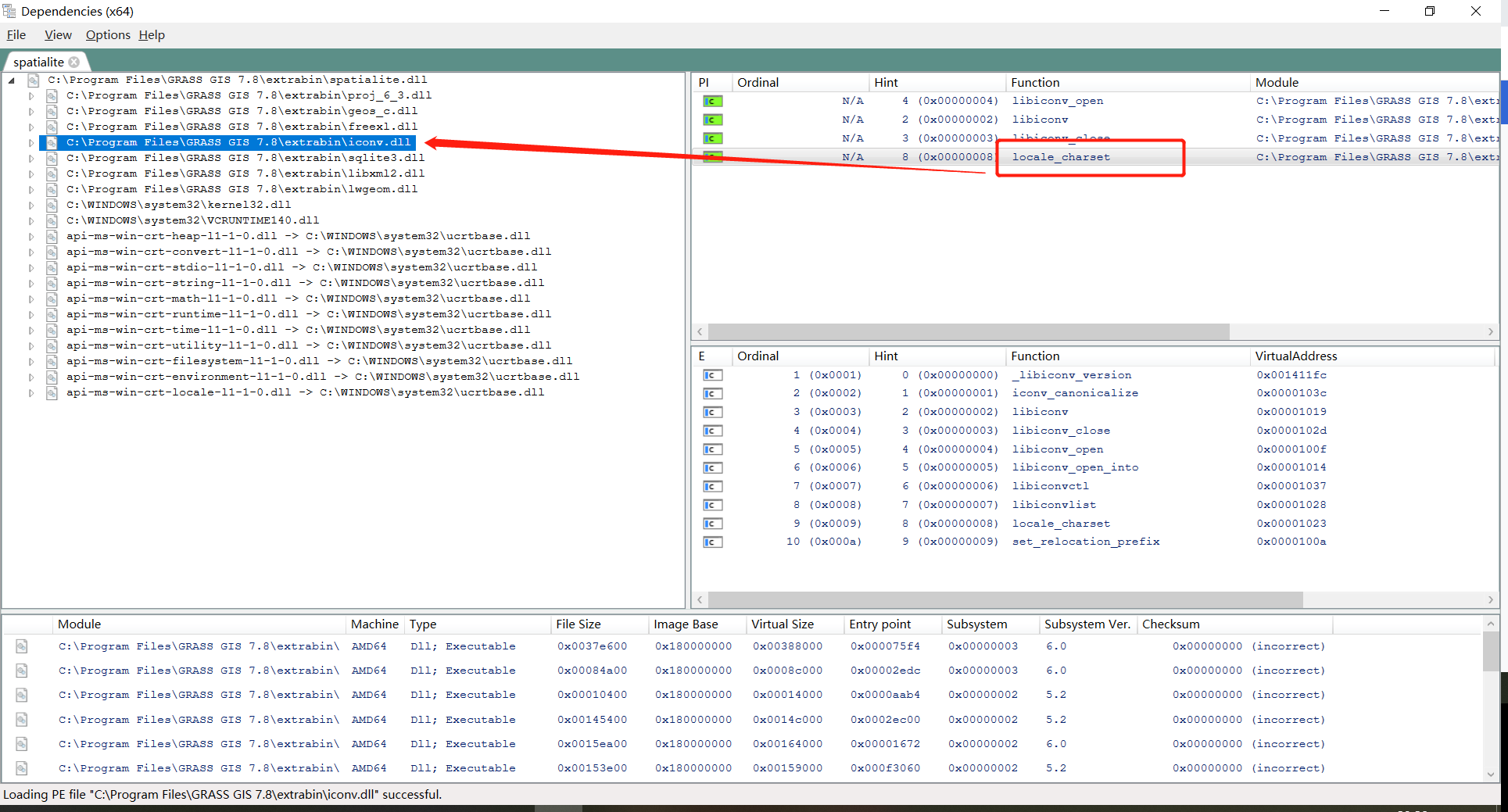Expand the geos_c.dll tree node
The image size is (1508, 812).
point(31,111)
